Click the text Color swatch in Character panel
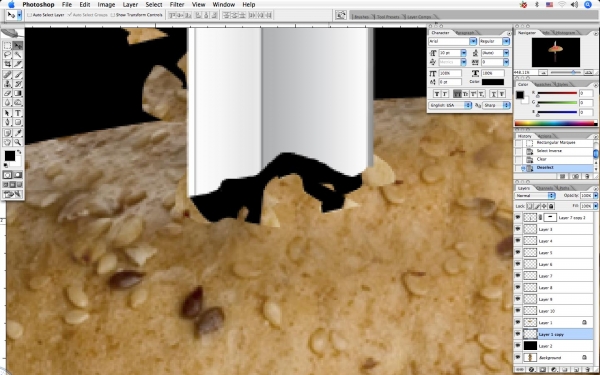This screenshot has width=600, height=375. (492, 82)
